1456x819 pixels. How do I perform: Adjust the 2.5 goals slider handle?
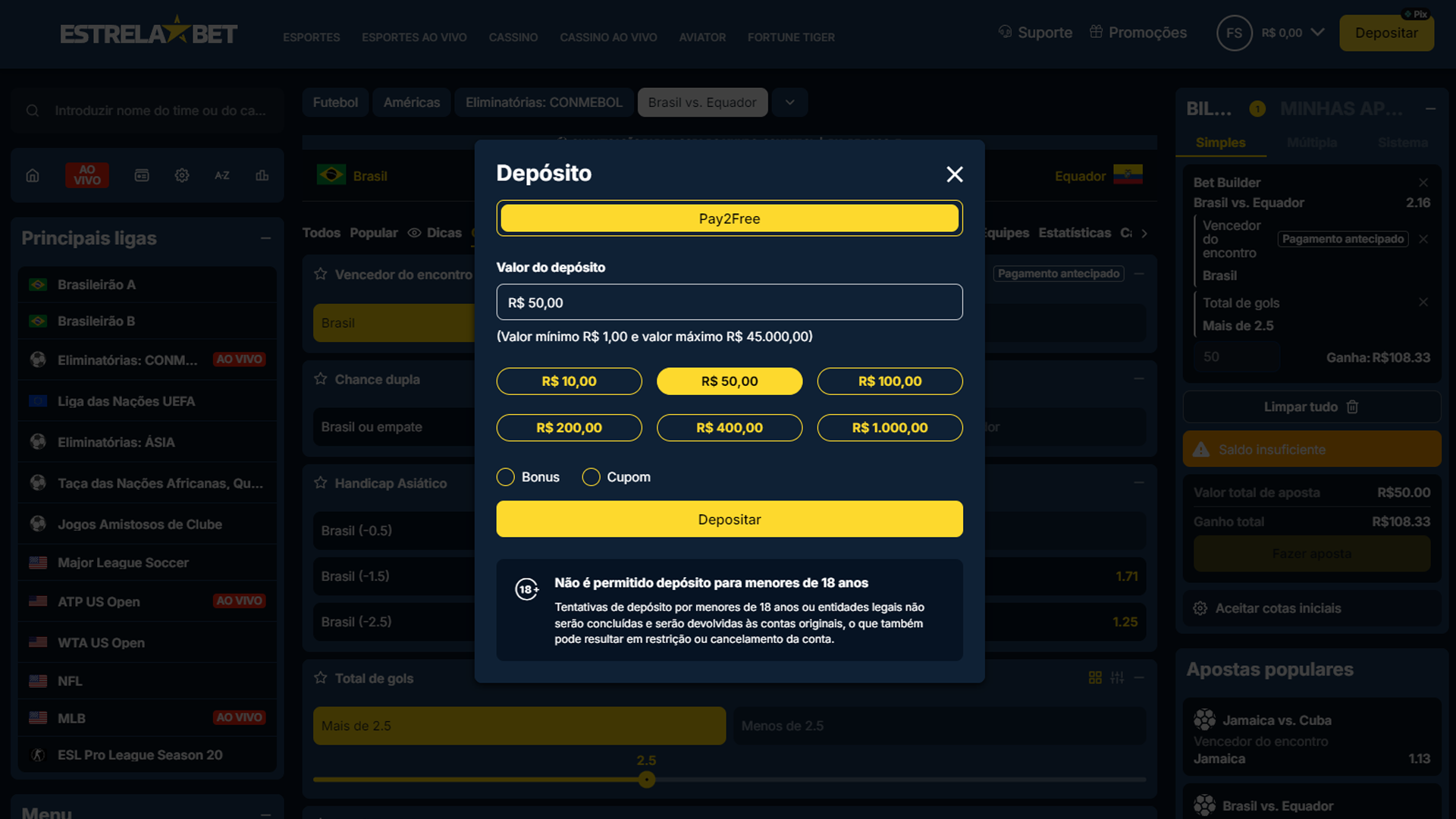click(x=647, y=780)
